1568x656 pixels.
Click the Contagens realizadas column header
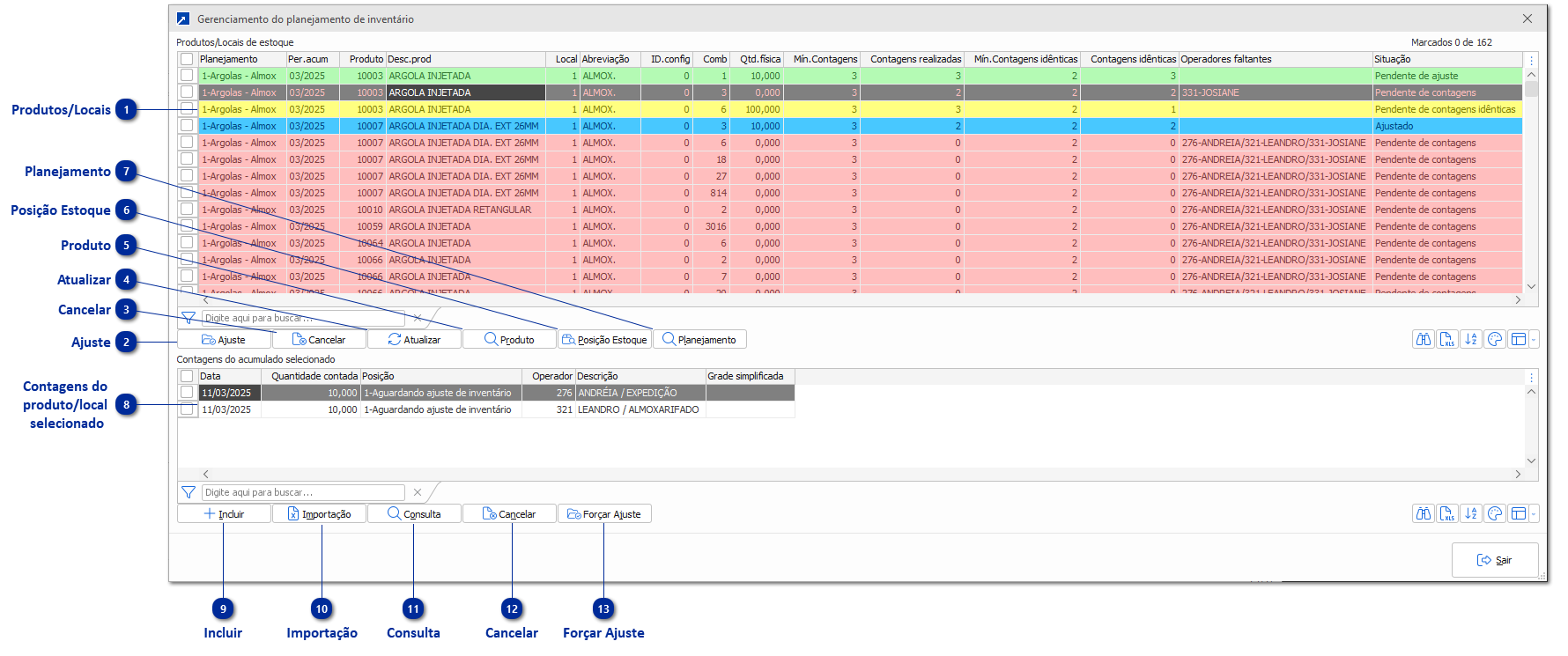912,59
